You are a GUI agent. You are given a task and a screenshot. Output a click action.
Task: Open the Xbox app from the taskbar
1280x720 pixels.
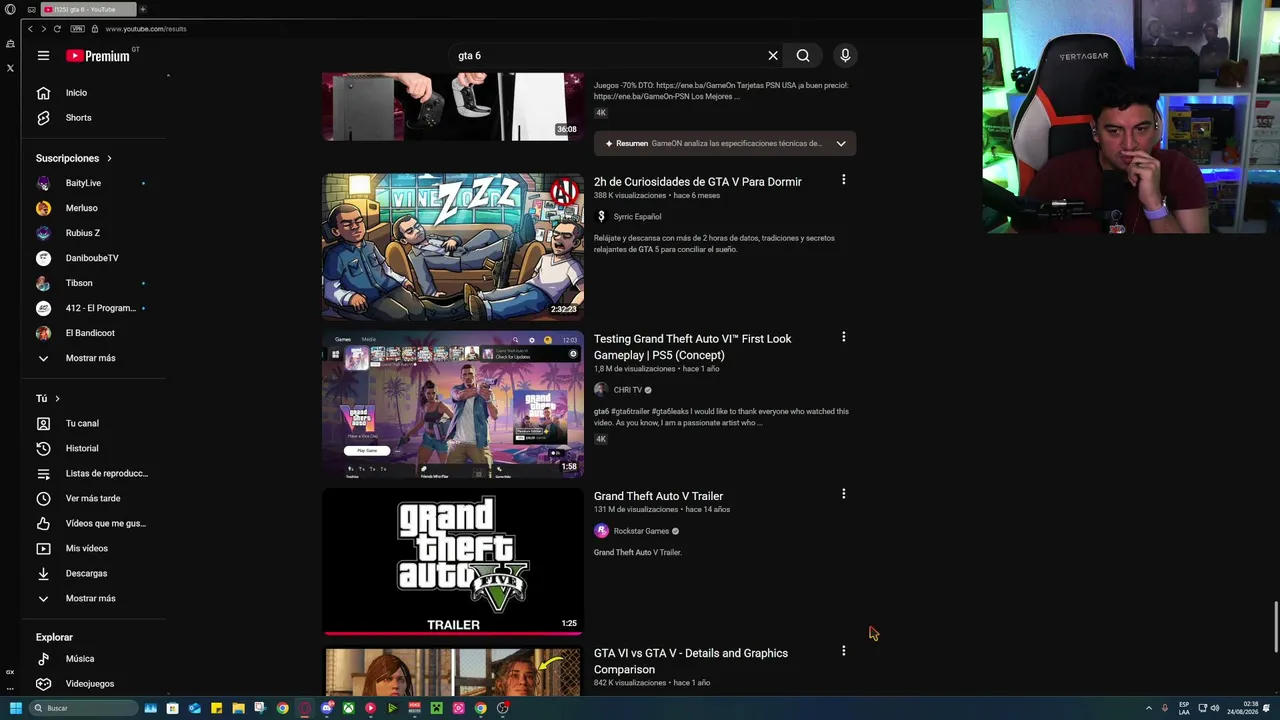tap(348, 708)
